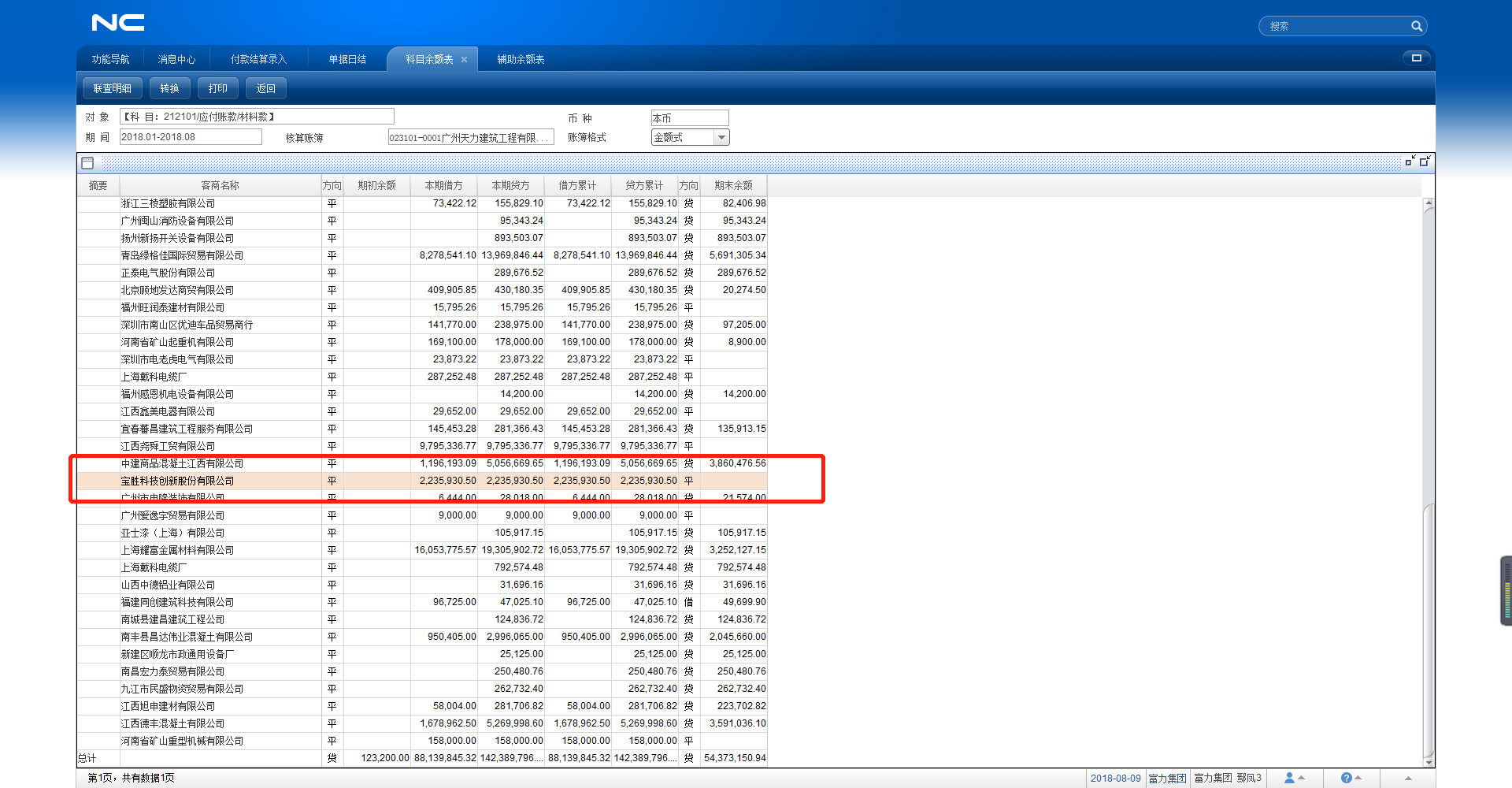Click the panel icon at top-left of the table
The height and width of the screenshot is (788, 1512).
(87, 163)
